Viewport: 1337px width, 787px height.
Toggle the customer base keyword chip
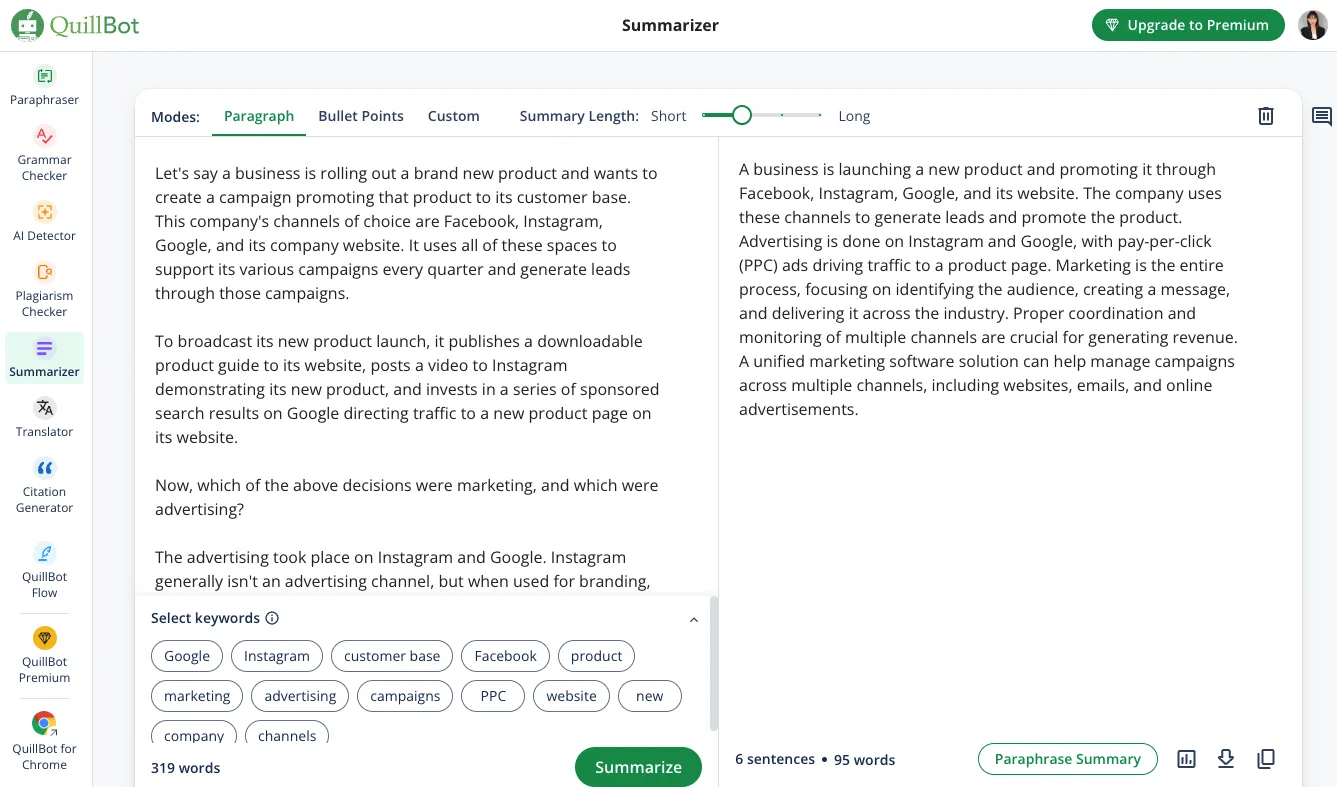coord(392,656)
